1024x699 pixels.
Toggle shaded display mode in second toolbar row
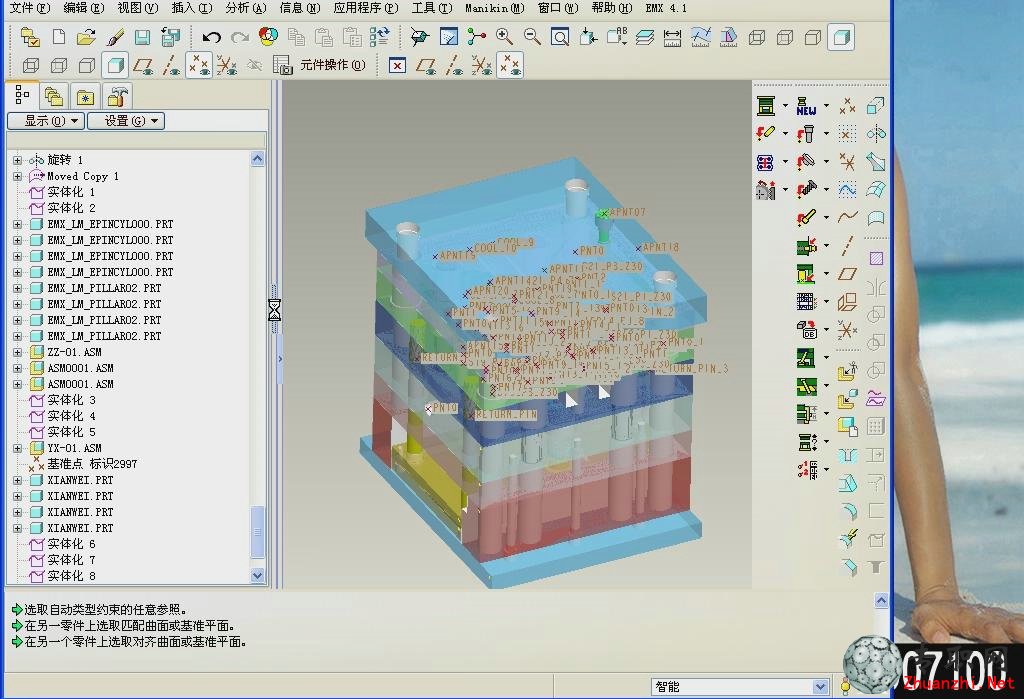[x=115, y=65]
